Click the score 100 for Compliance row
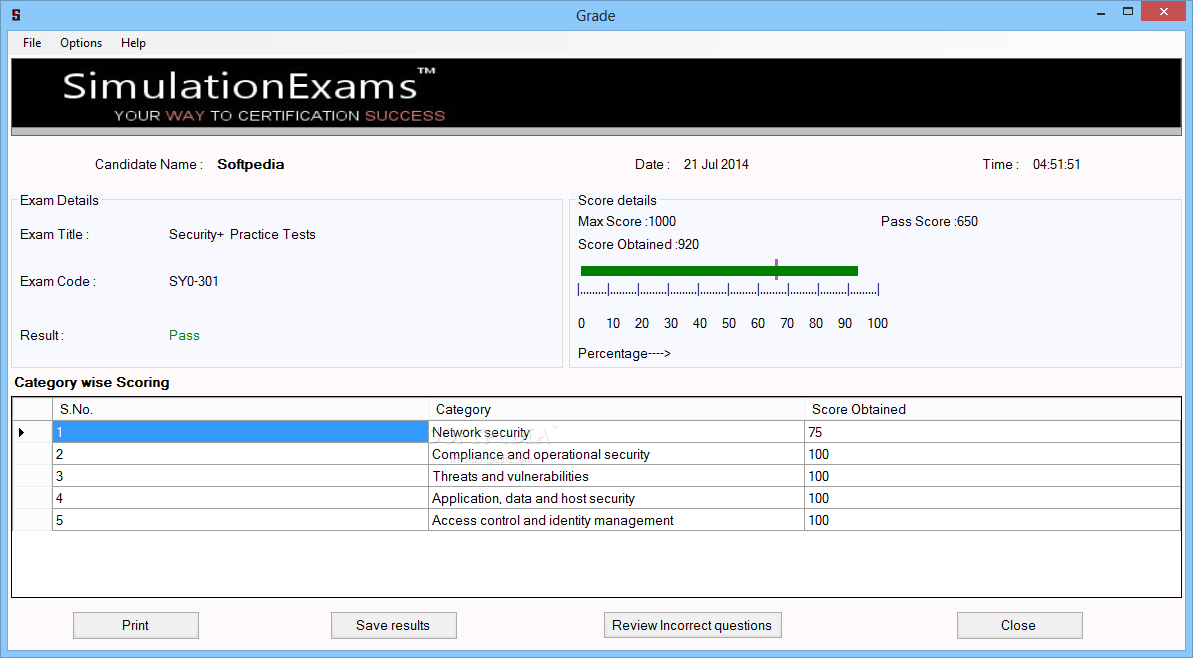This screenshot has height=658, width=1193. point(992,454)
